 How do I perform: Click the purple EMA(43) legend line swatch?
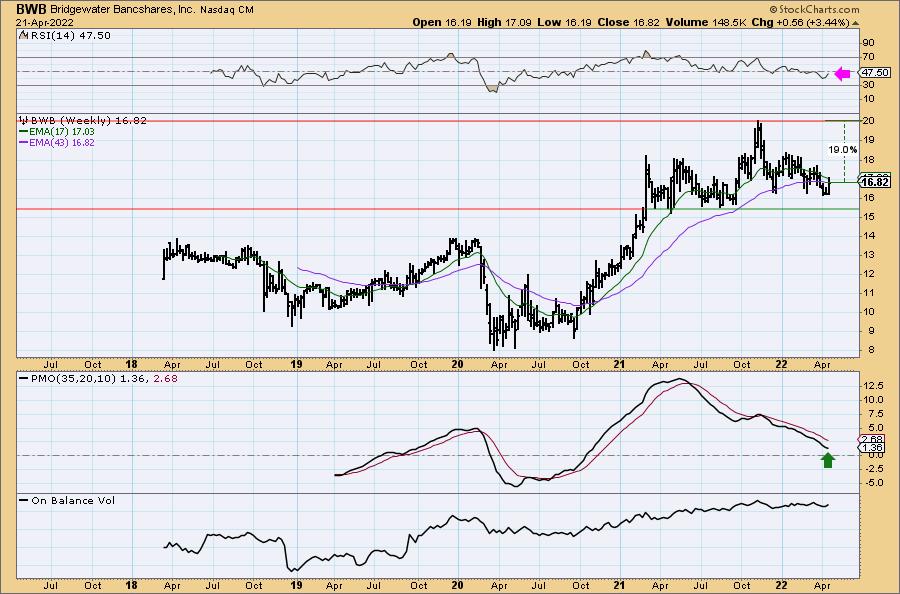point(24,142)
